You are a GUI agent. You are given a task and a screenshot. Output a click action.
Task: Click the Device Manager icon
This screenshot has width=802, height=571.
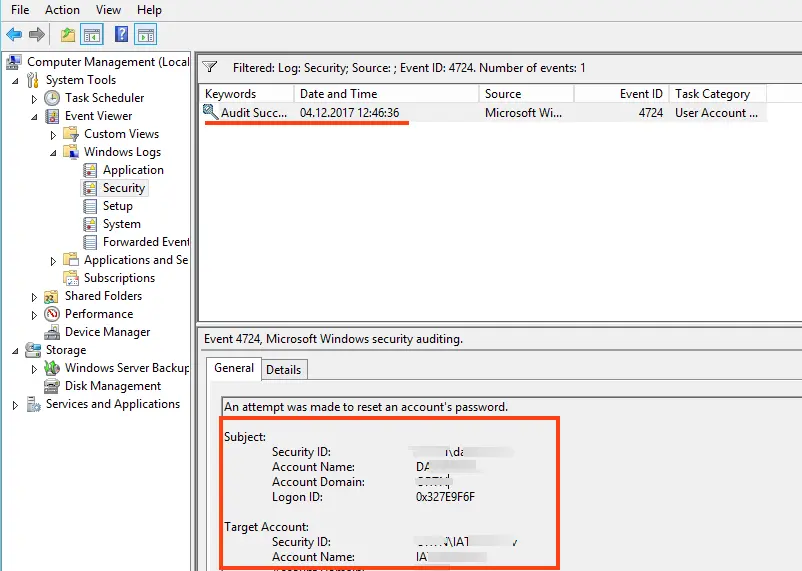click(x=52, y=332)
